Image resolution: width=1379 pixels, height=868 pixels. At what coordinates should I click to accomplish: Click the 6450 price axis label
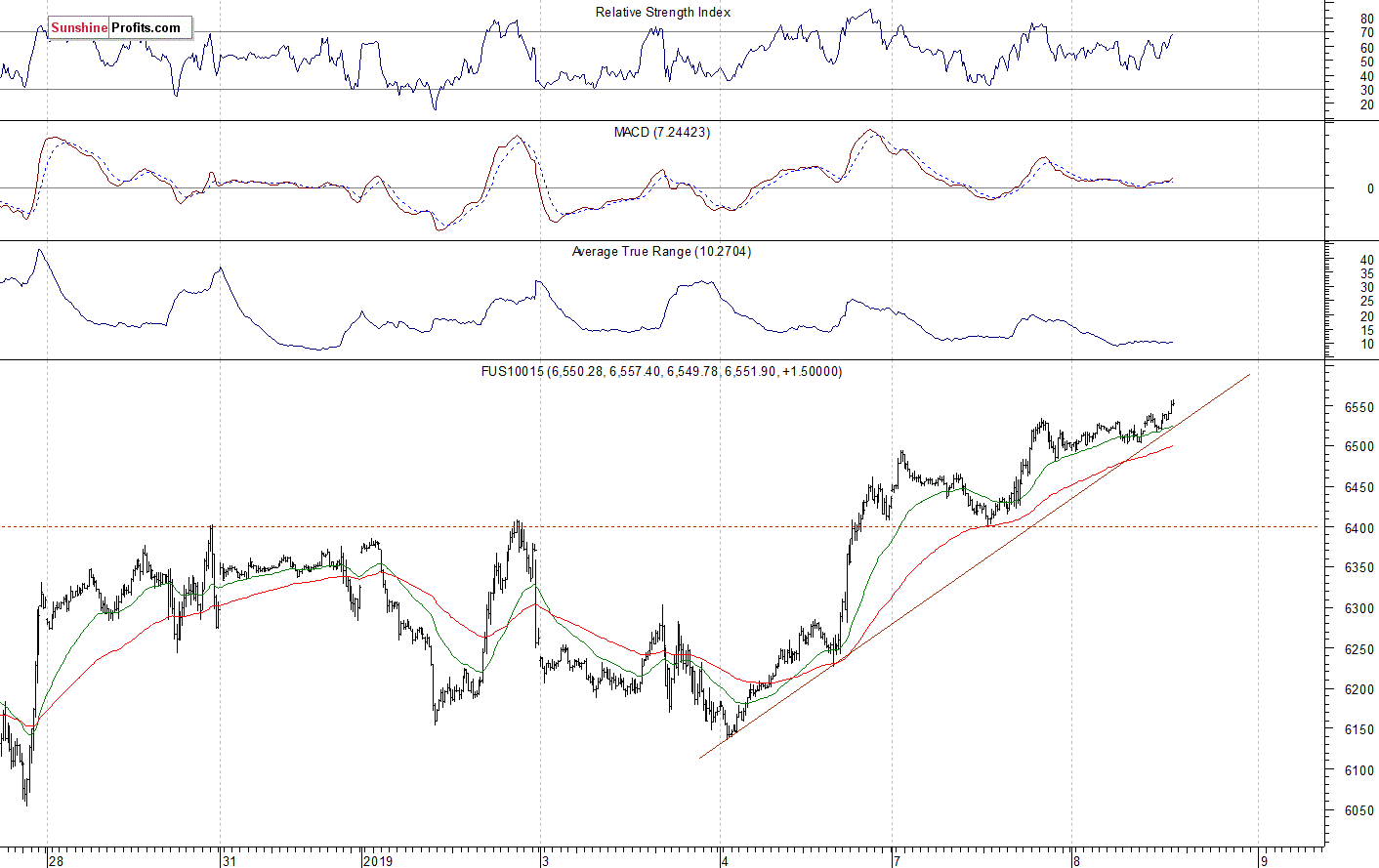pos(1358,487)
